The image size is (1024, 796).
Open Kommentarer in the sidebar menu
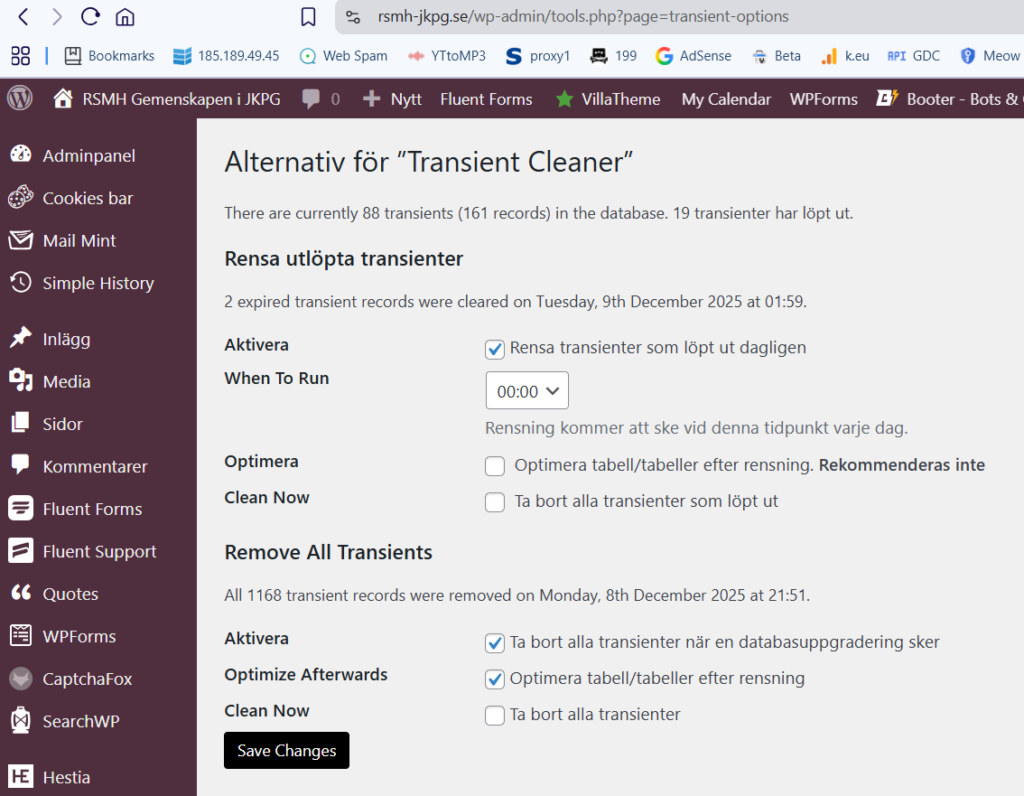[94, 466]
